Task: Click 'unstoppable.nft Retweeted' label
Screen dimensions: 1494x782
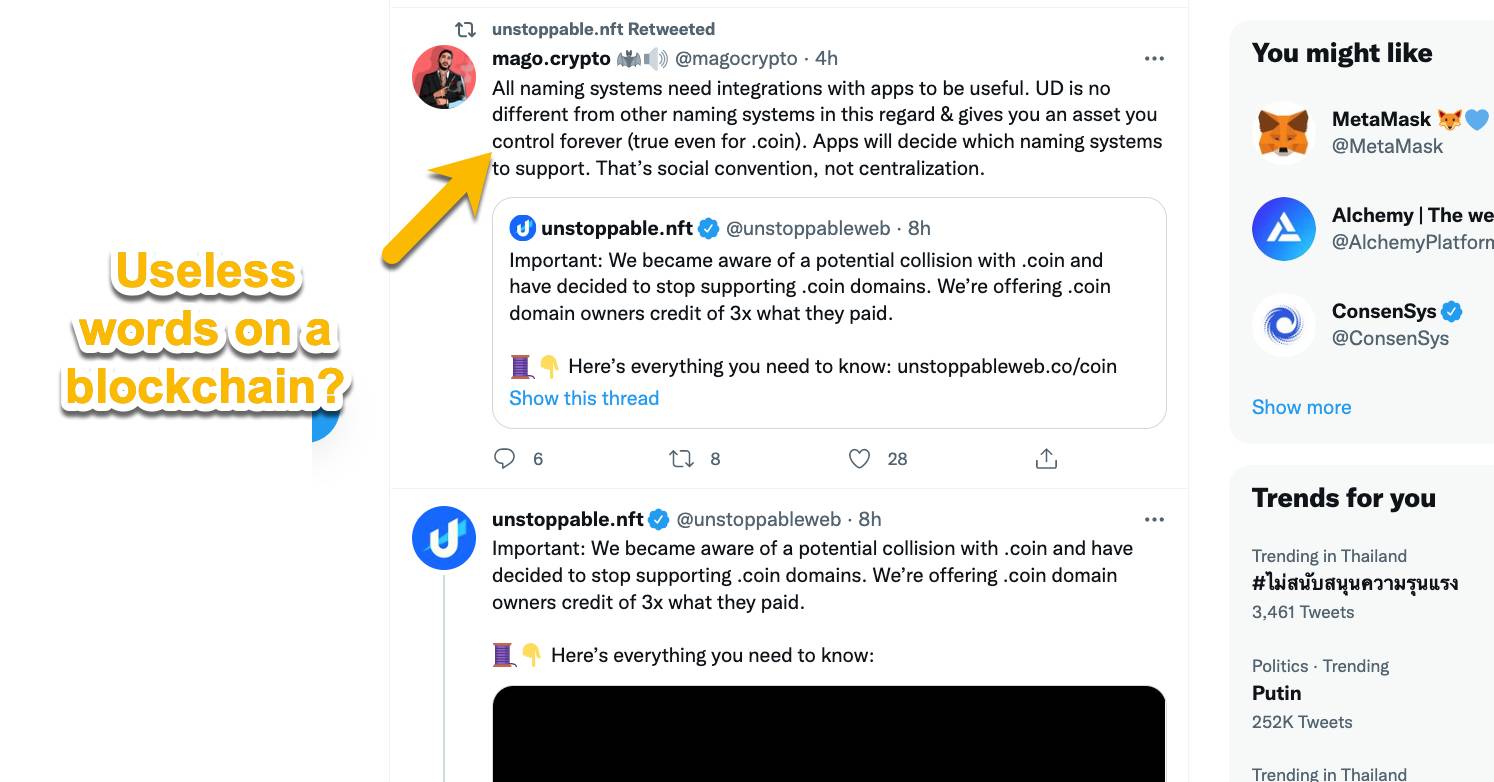Action: click(x=603, y=29)
